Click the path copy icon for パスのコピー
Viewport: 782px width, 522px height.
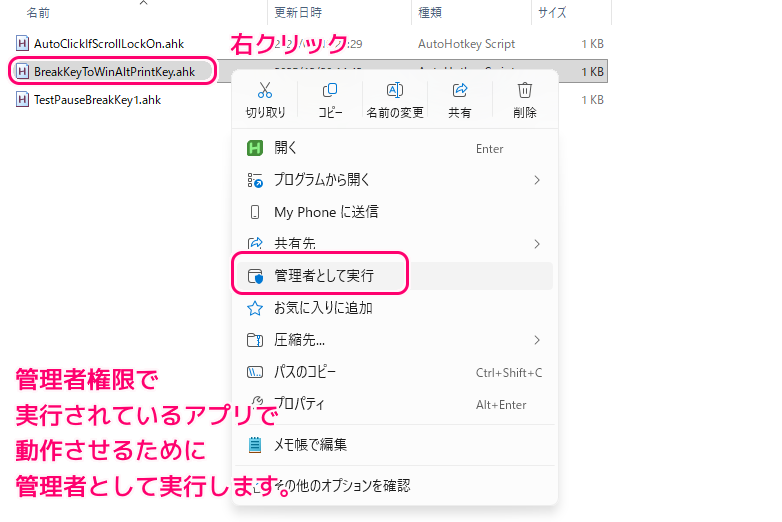tap(255, 372)
